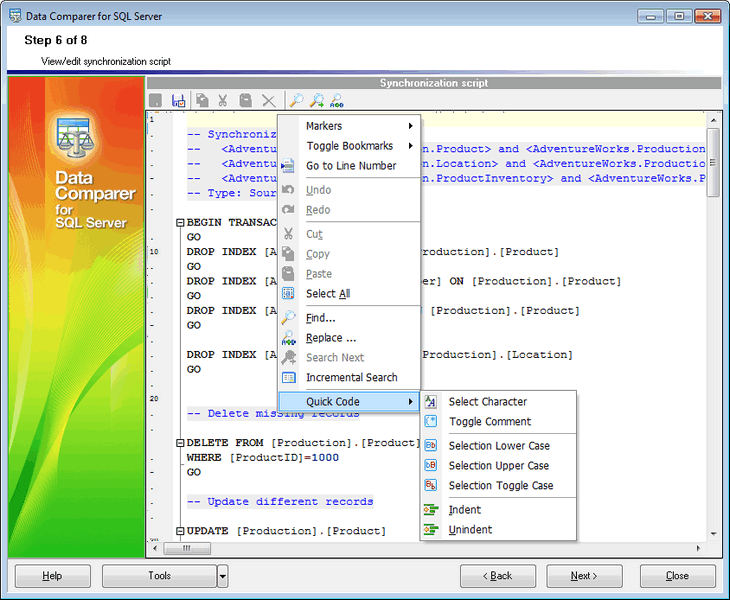Choose Select Character in Quick Code
This screenshot has width=730, height=600.
pyautogui.click(x=498, y=401)
